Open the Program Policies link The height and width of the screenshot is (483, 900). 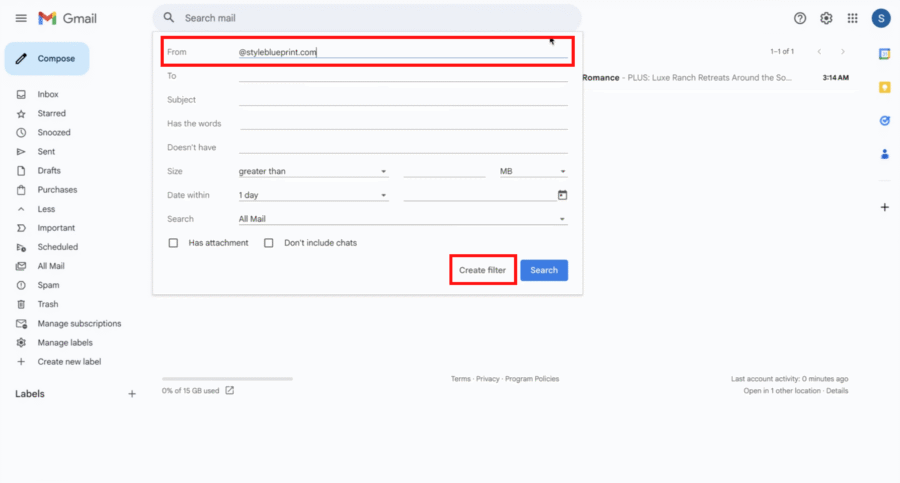coord(532,379)
